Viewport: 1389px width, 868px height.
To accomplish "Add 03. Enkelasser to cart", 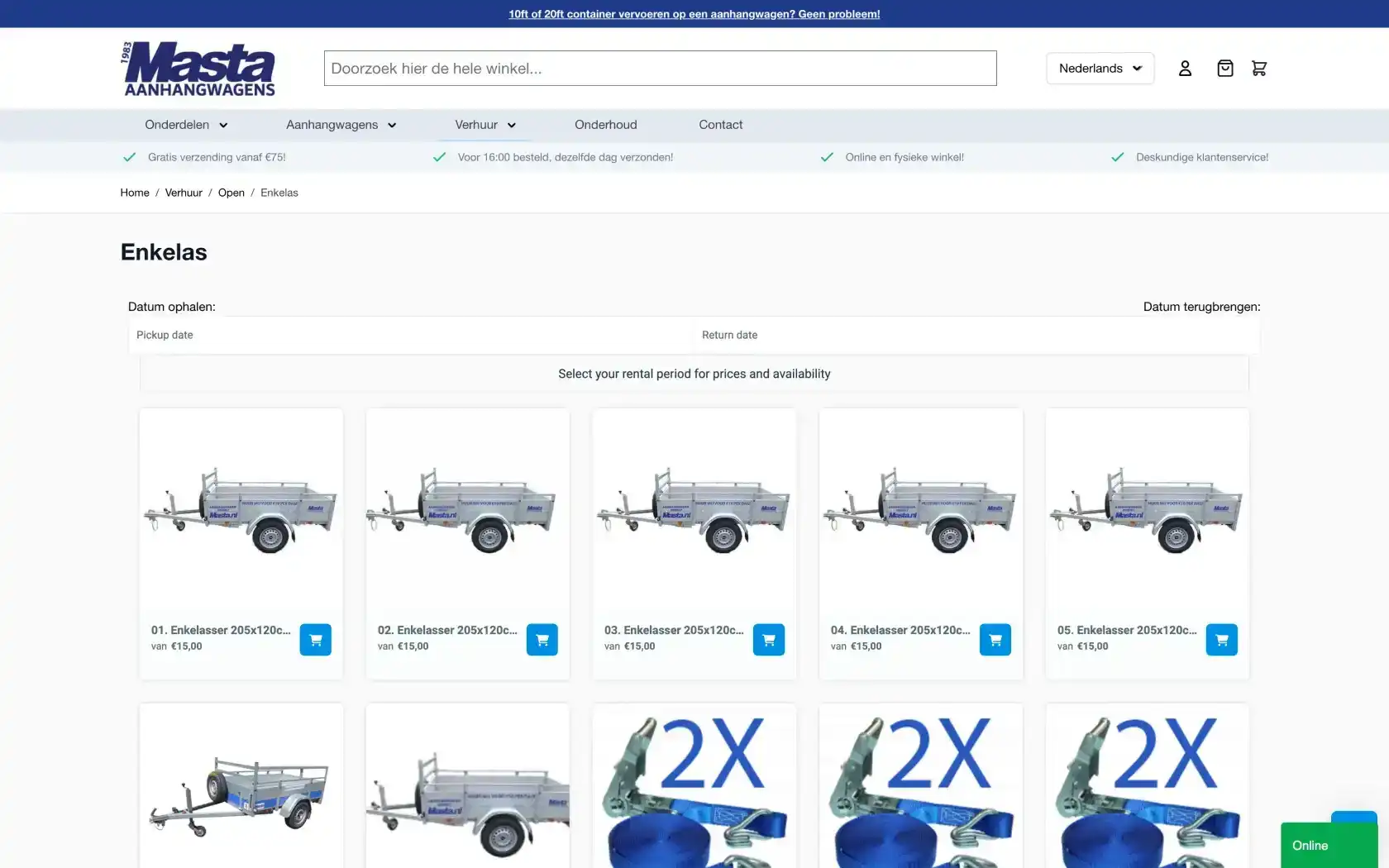I will pyautogui.click(x=768, y=640).
